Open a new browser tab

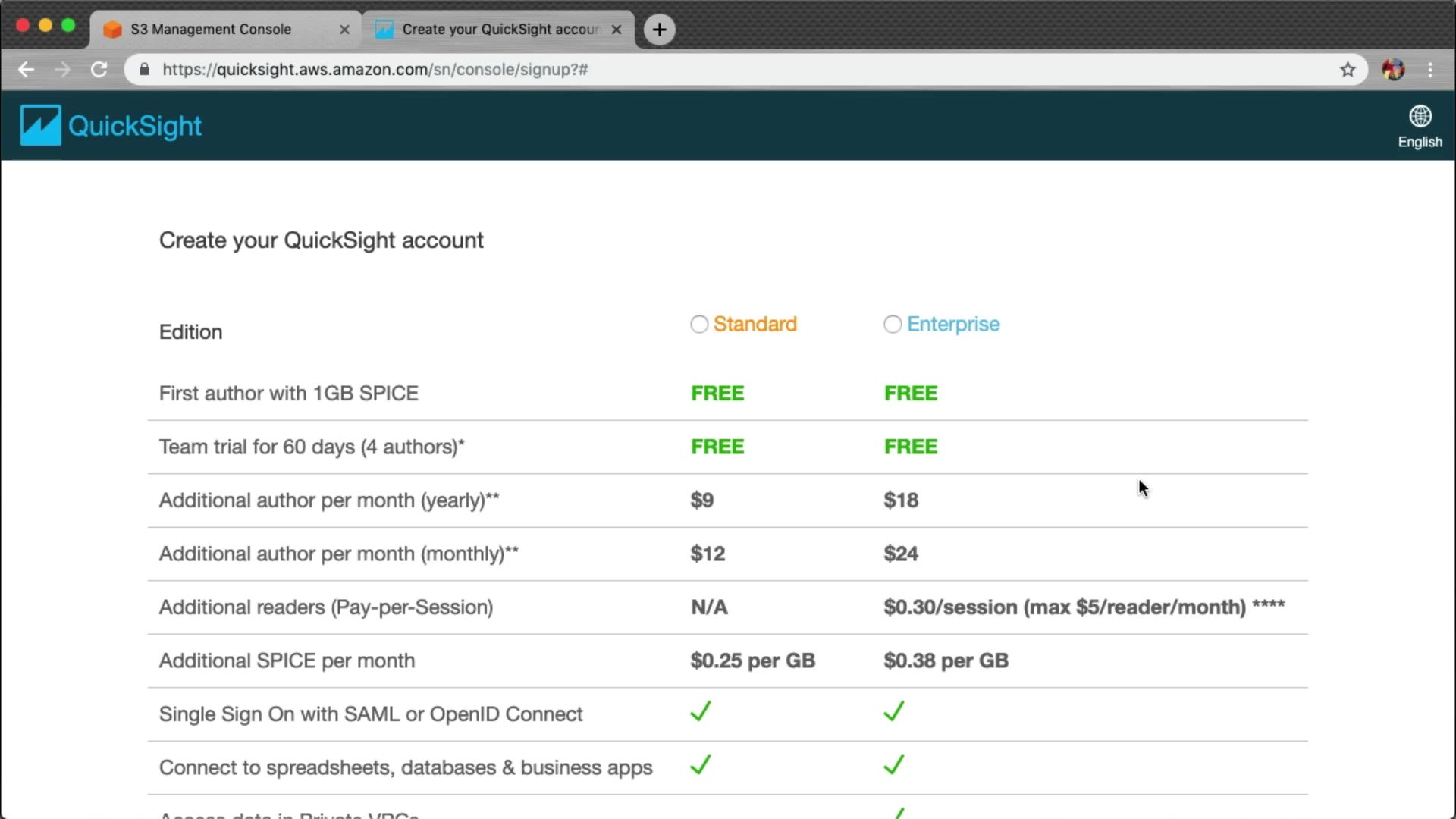659,30
